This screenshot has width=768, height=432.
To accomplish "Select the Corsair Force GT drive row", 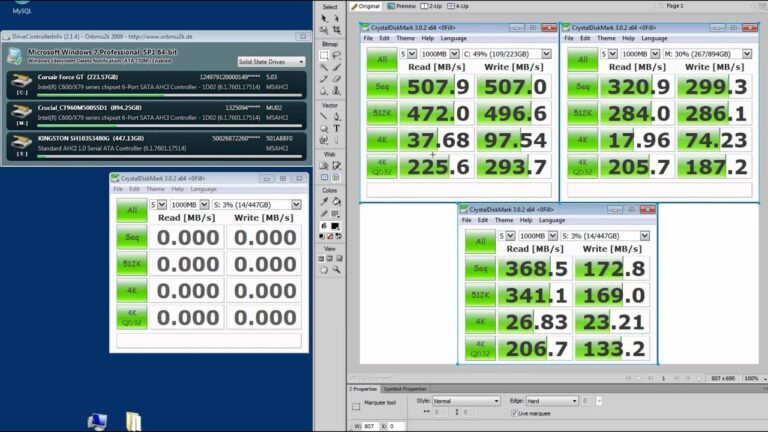I will [157, 84].
